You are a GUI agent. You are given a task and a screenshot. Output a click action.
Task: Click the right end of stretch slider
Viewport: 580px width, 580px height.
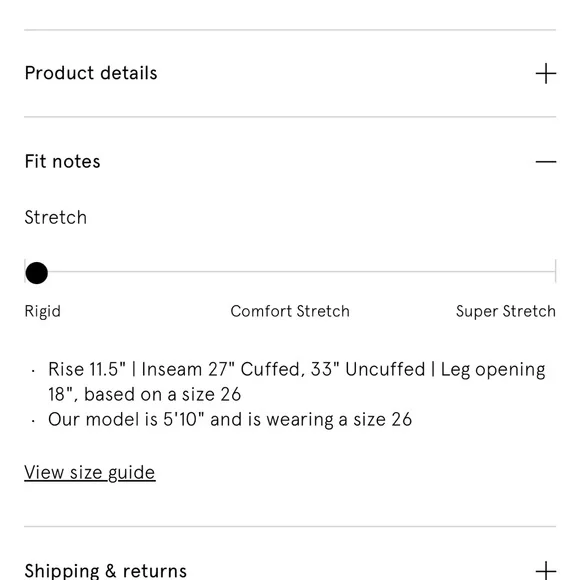tap(555, 271)
